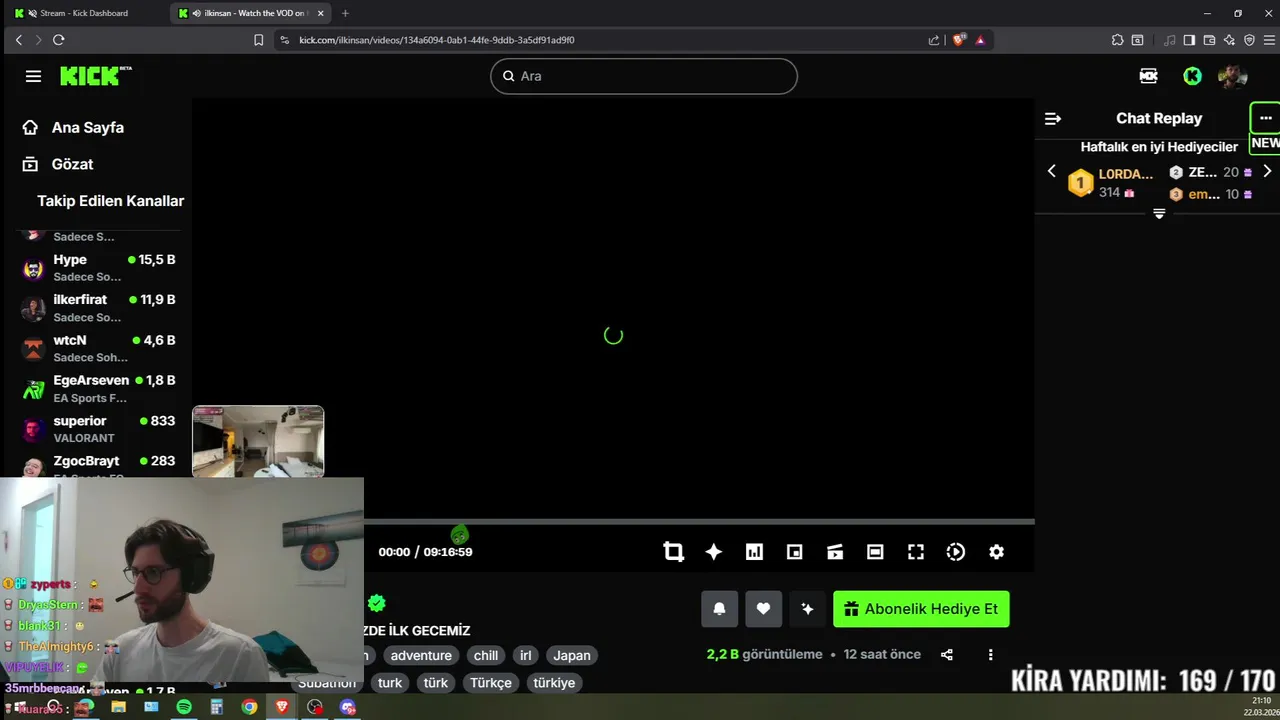Go back in browser history
This screenshot has height=720, width=1280.
click(x=18, y=40)
